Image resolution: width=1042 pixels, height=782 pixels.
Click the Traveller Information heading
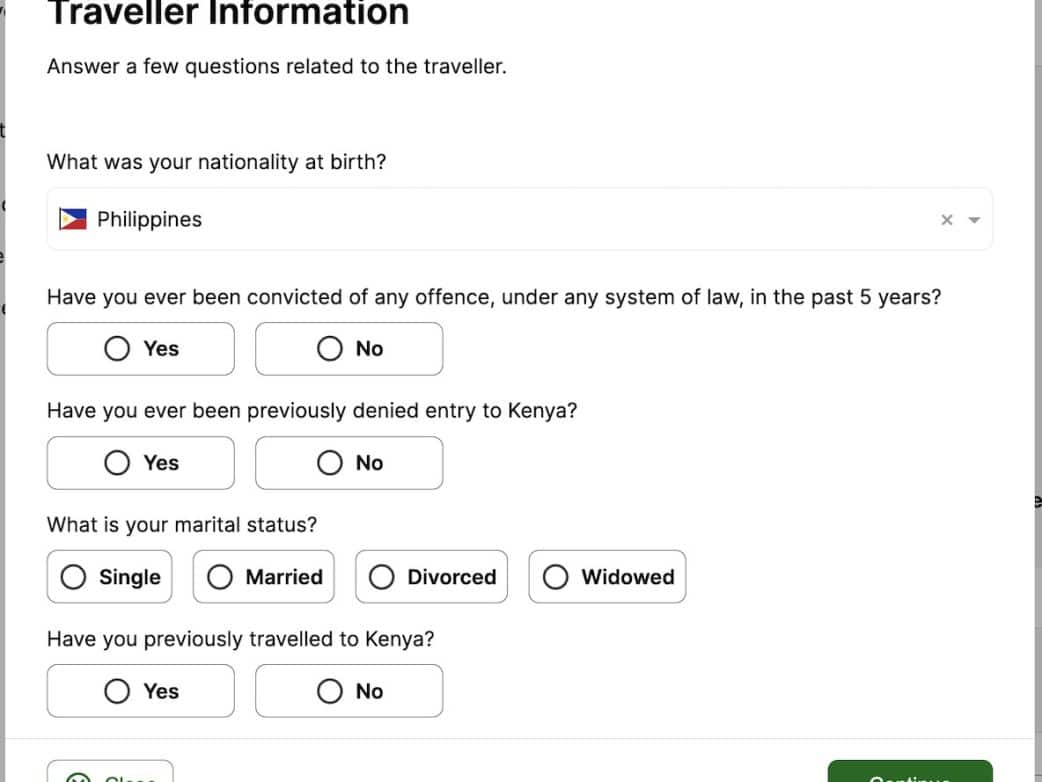pyautogui.click(x=228, y=14)
